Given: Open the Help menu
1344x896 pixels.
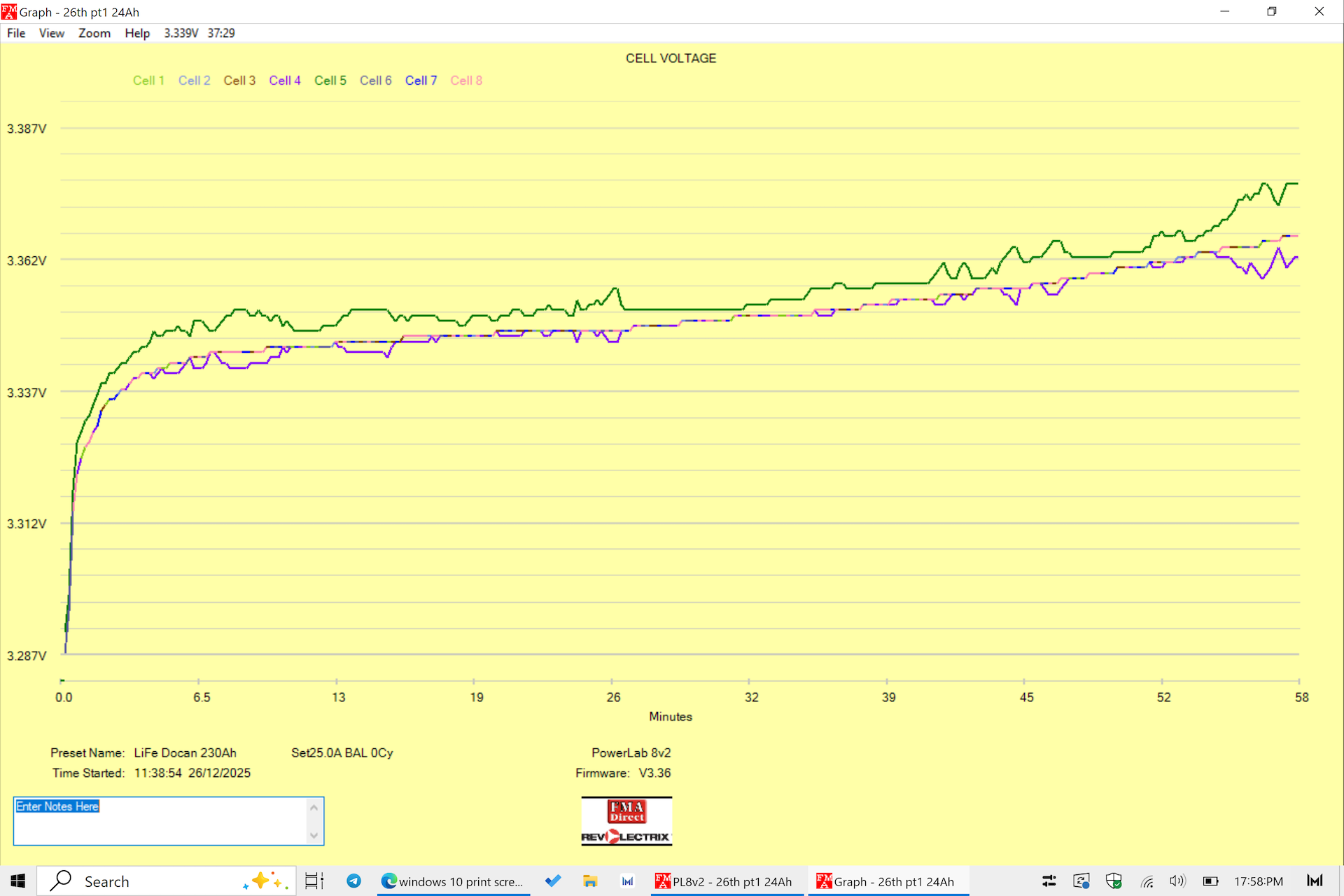Looking at the screenshot, I should 137,33.
